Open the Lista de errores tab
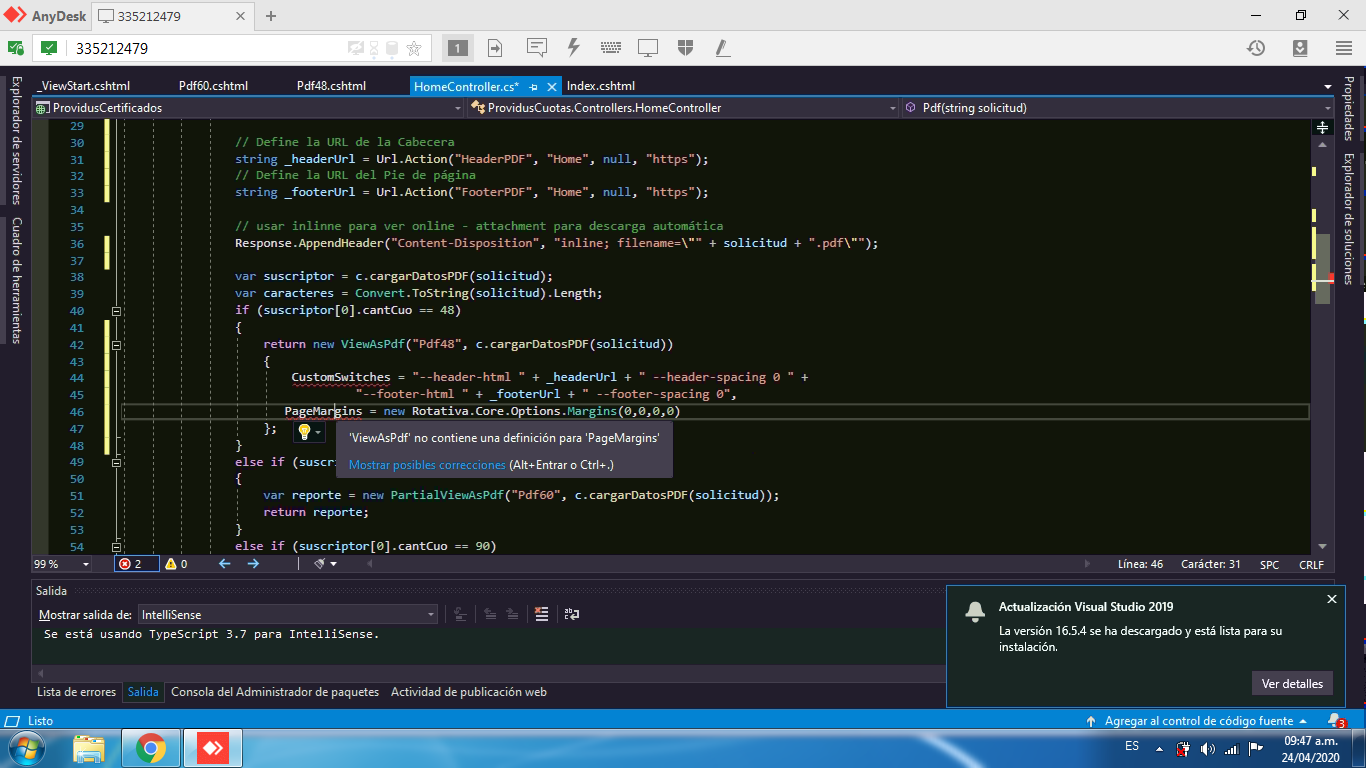Screen dimensions: 1366x768 76,692
